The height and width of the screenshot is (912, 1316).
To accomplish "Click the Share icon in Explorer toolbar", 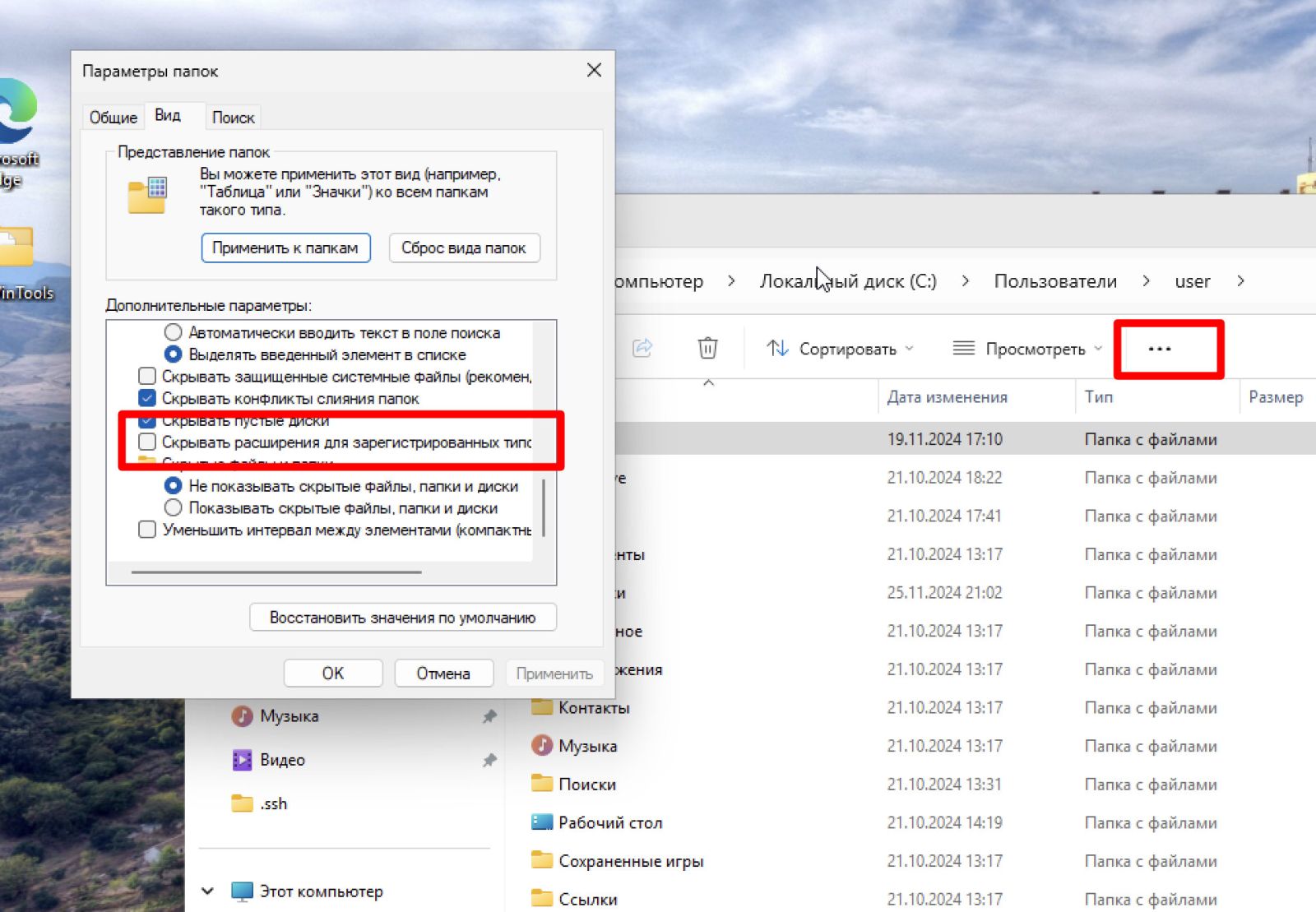I will click(642, 348).
